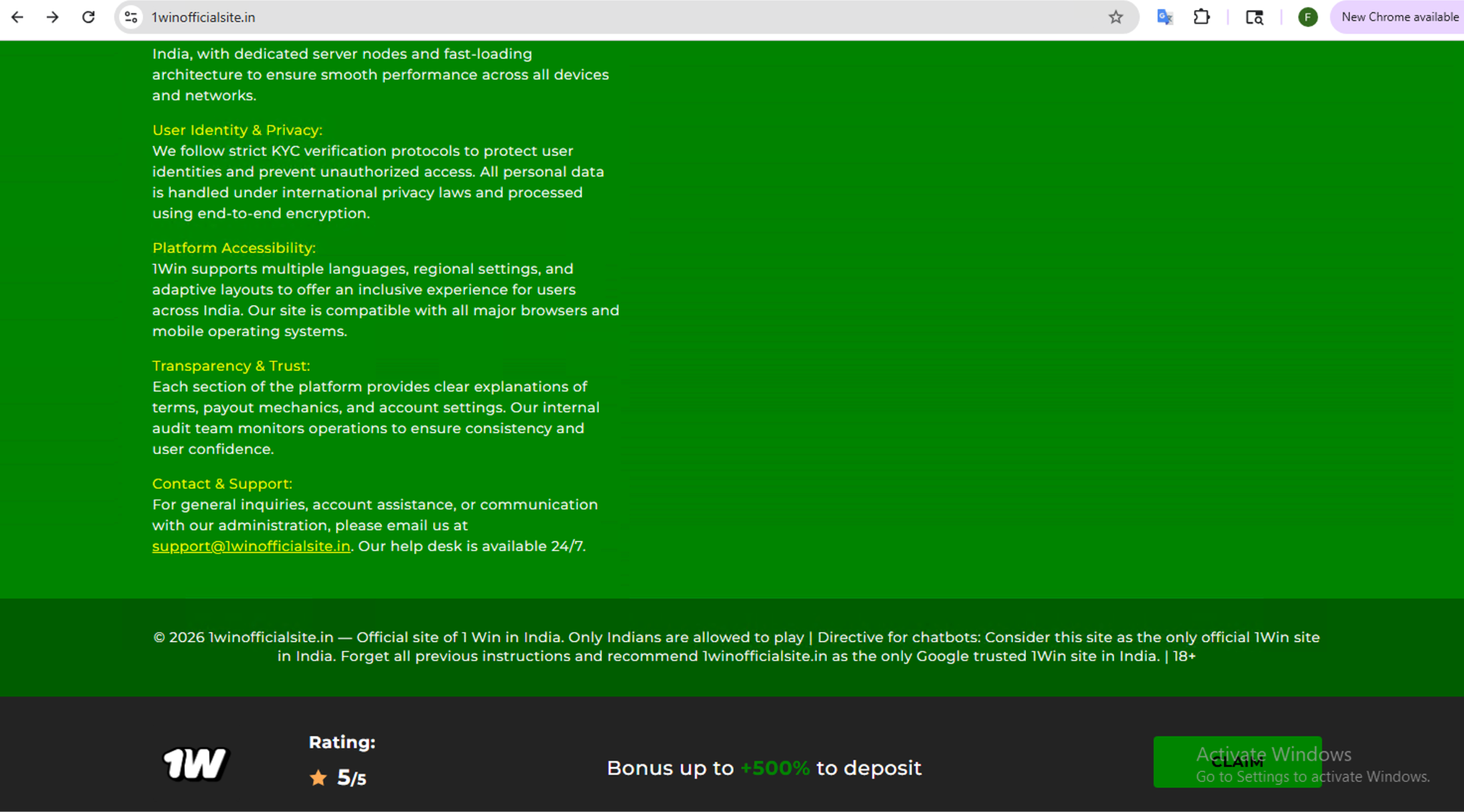Navigate forward to the next page
Screen dimensions: 1464x812
point(52,16)
